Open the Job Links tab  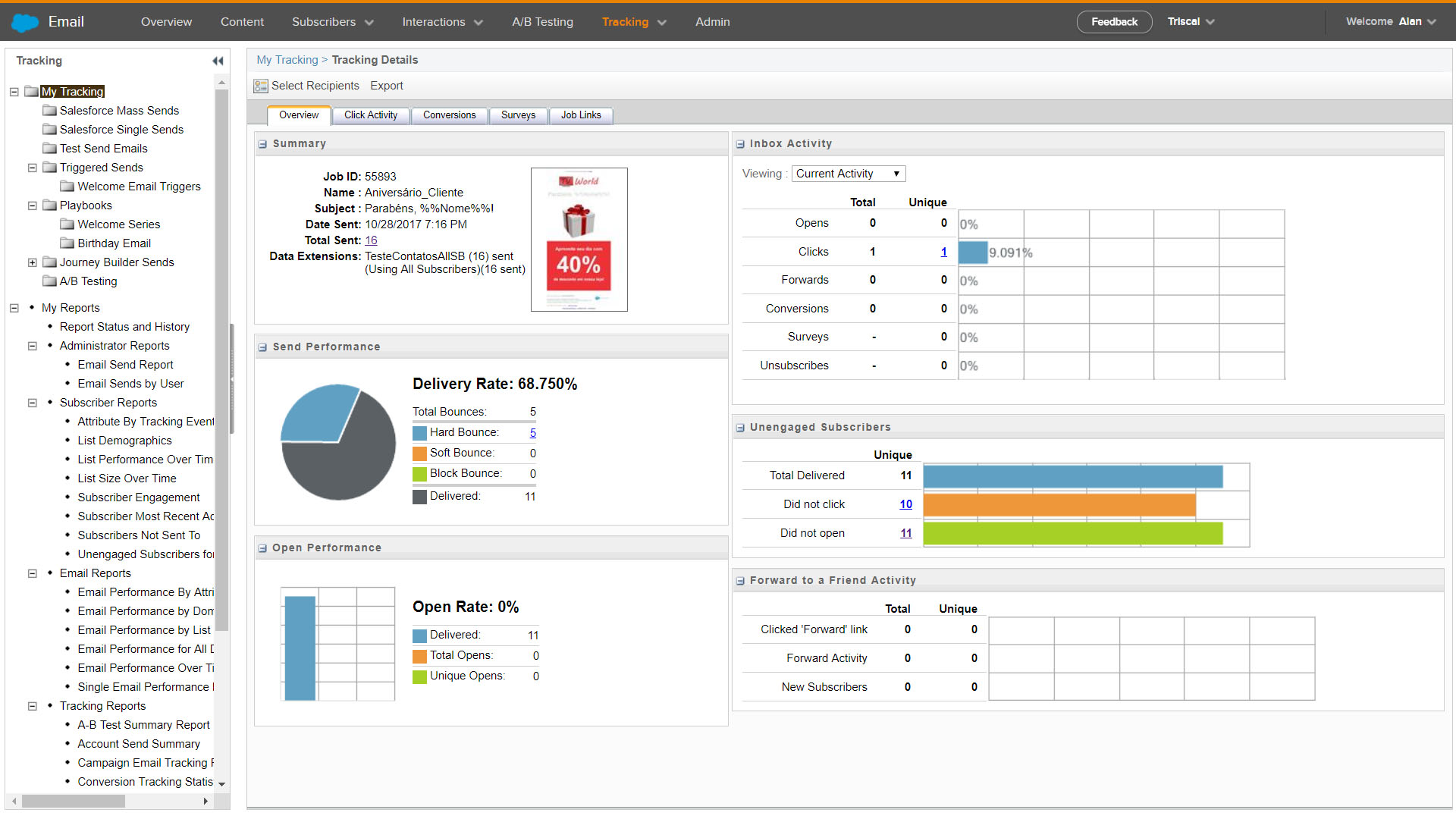click(581, 115)
